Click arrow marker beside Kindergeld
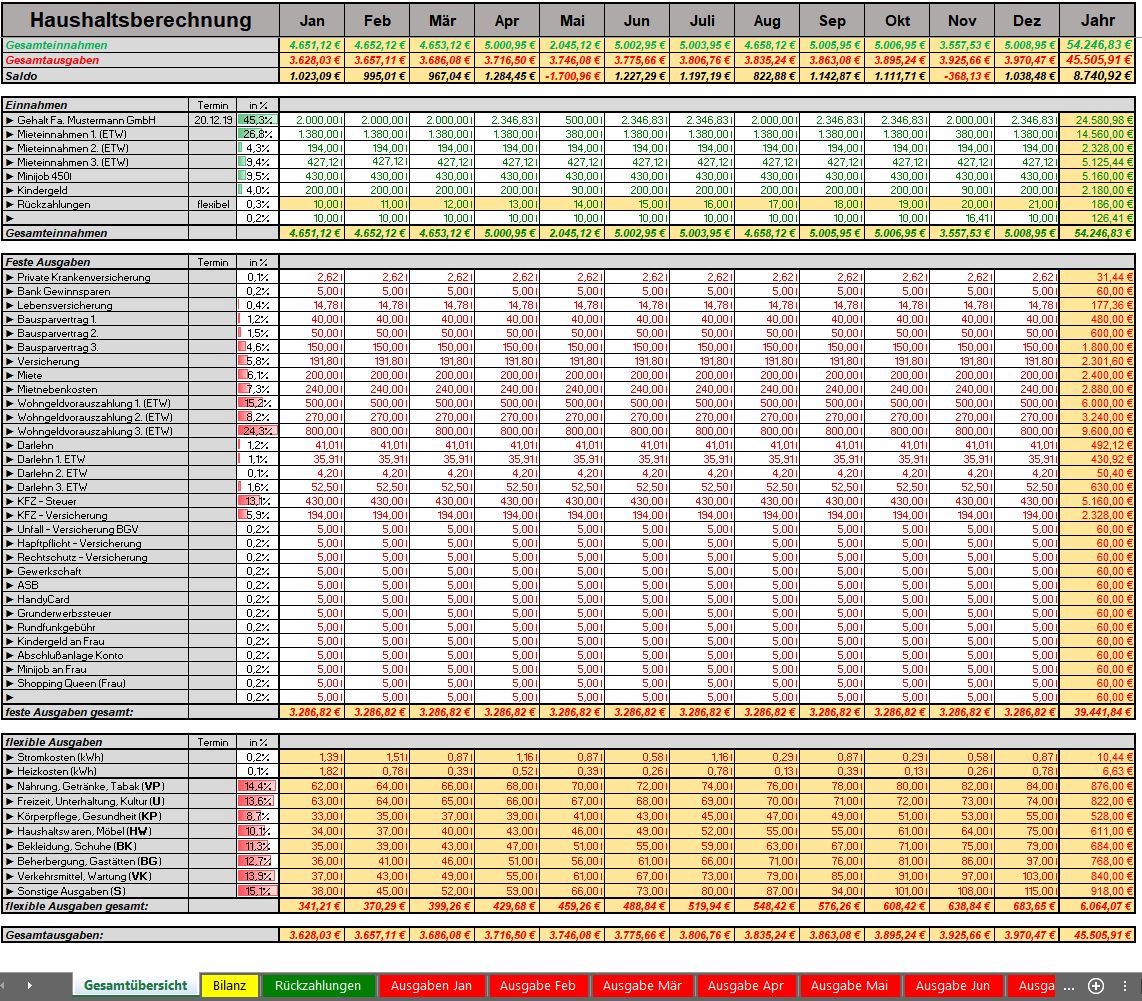The image size is (1142, 1001). pos(10,190)
